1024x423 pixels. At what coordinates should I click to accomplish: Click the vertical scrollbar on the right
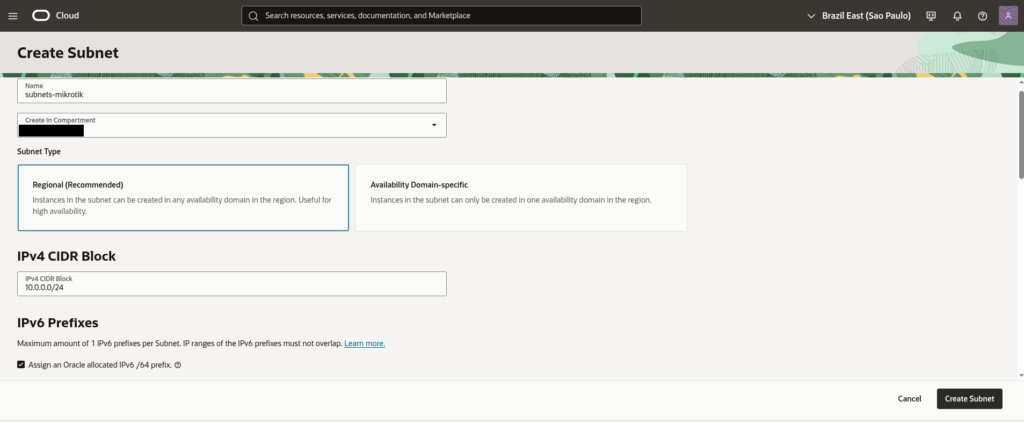[1019, 130]
